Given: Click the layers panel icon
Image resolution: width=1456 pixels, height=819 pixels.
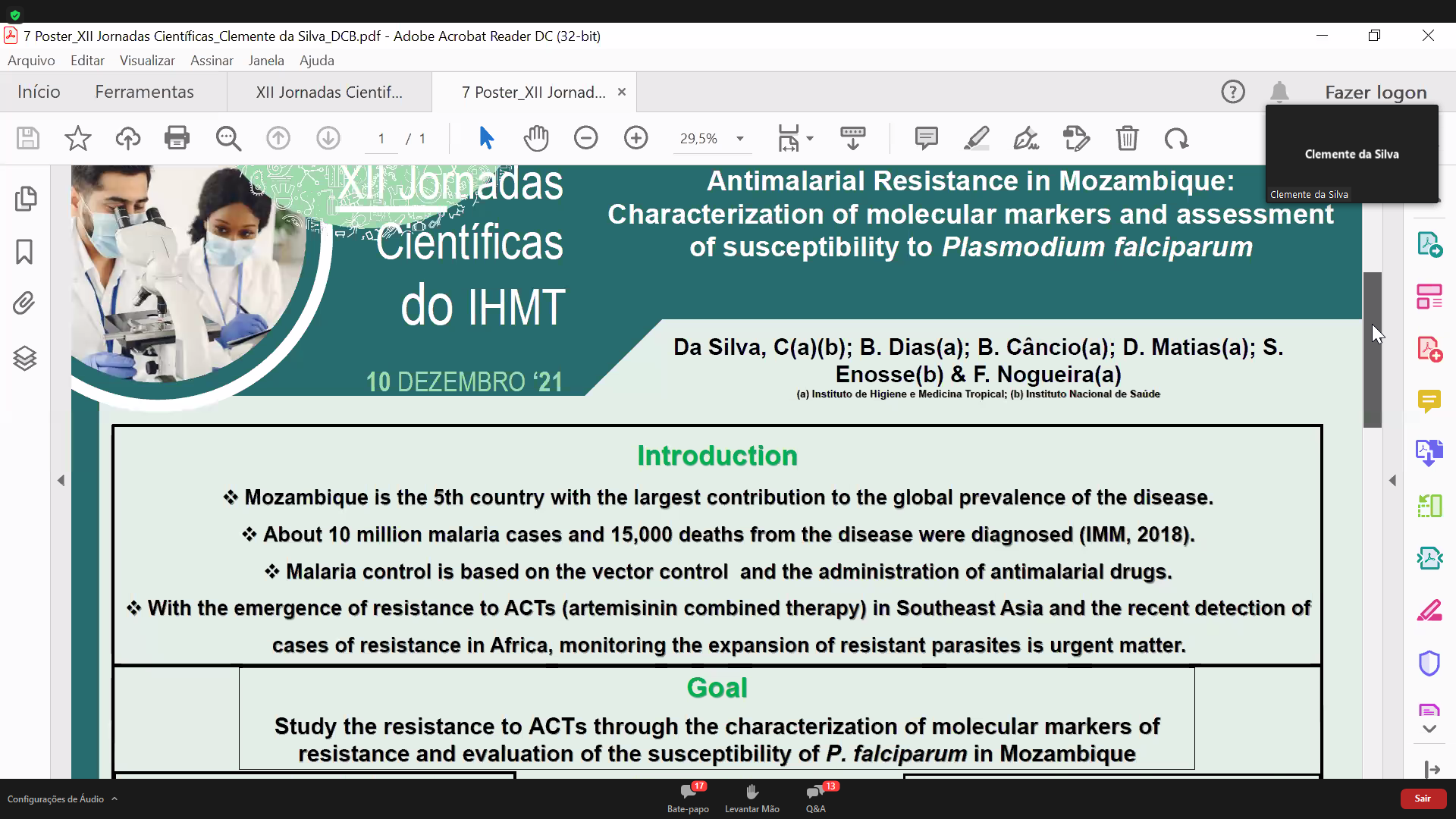Looking at the screenshot, I should click(25, 357).
